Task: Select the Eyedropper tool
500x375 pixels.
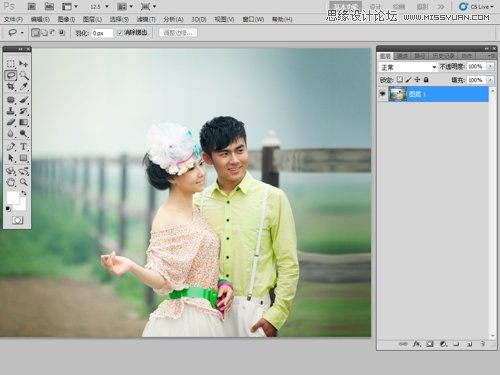Action: 23,87
